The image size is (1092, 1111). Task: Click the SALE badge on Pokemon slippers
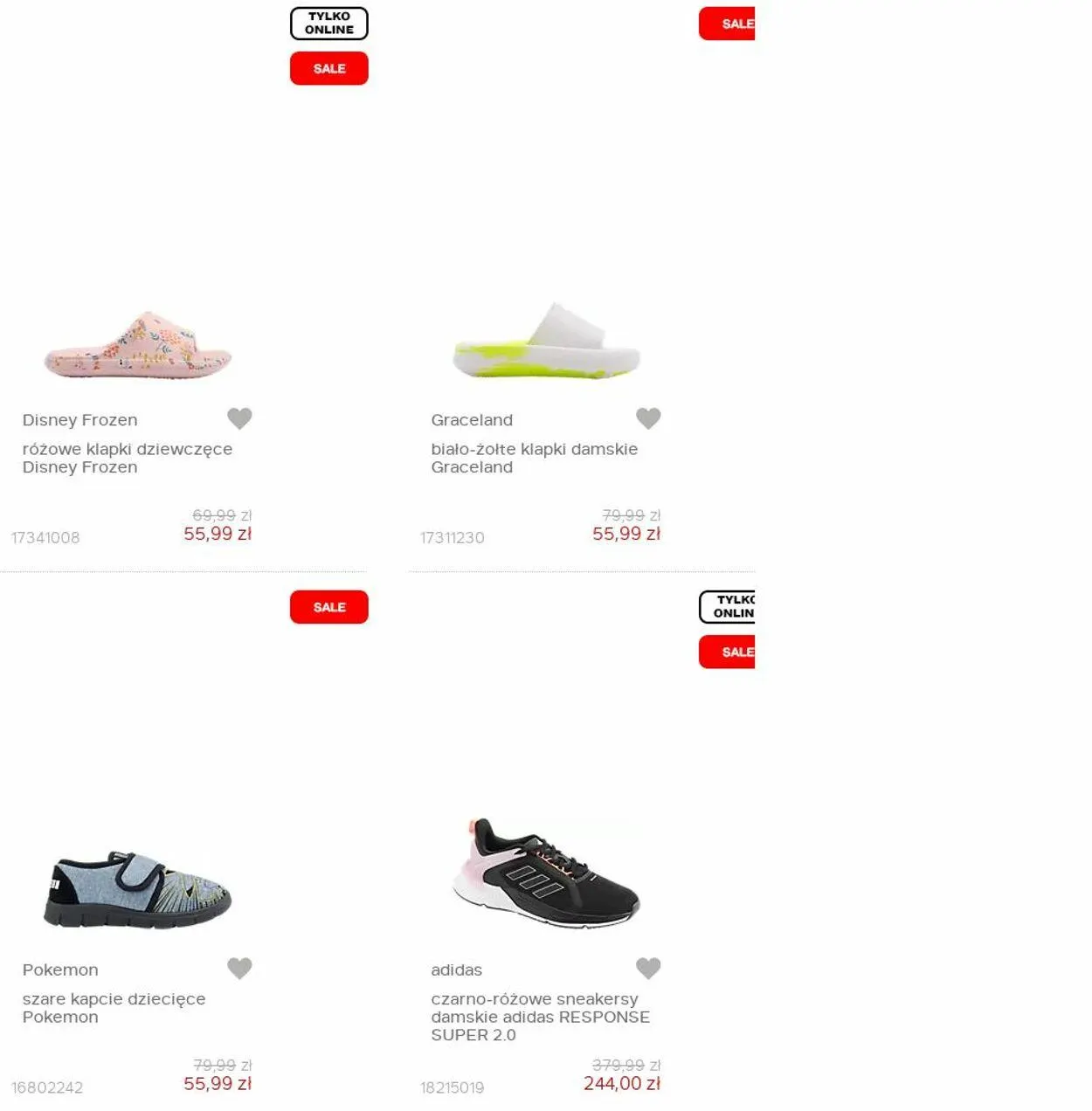pos(329,607)
